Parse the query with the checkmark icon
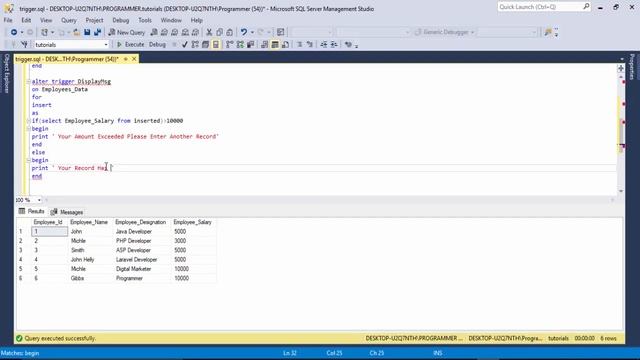 click(x=184, y=44)
